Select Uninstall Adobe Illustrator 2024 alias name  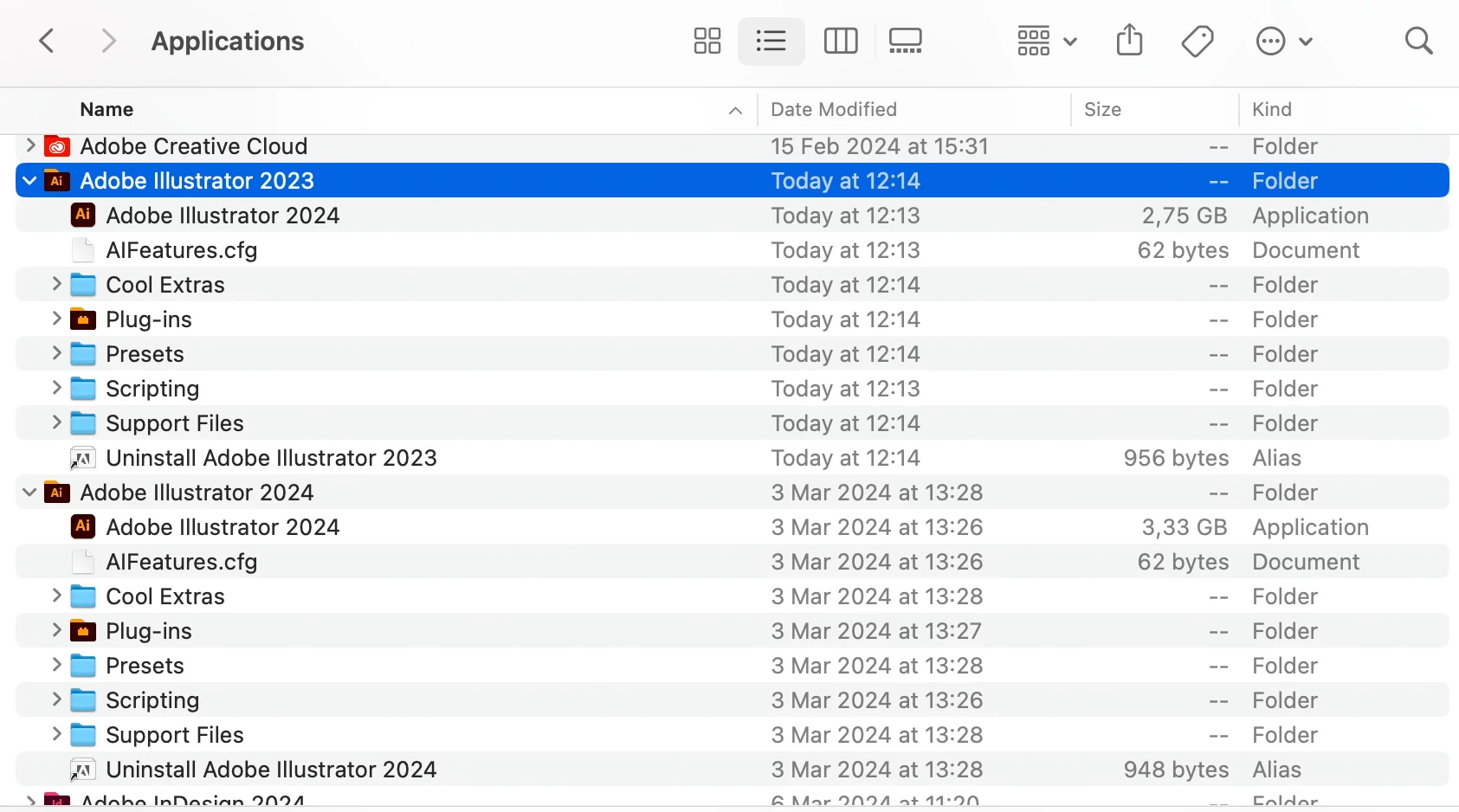(271, 770)
